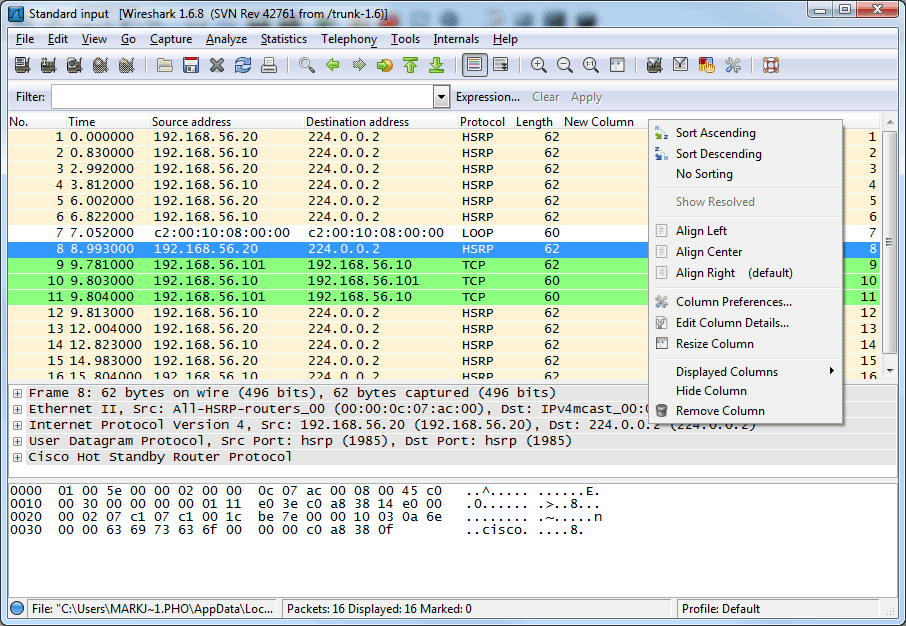The height and width of the screenshot is (626, 906).
Task: Stop the running live capture
Action: [x=101, y=65]
